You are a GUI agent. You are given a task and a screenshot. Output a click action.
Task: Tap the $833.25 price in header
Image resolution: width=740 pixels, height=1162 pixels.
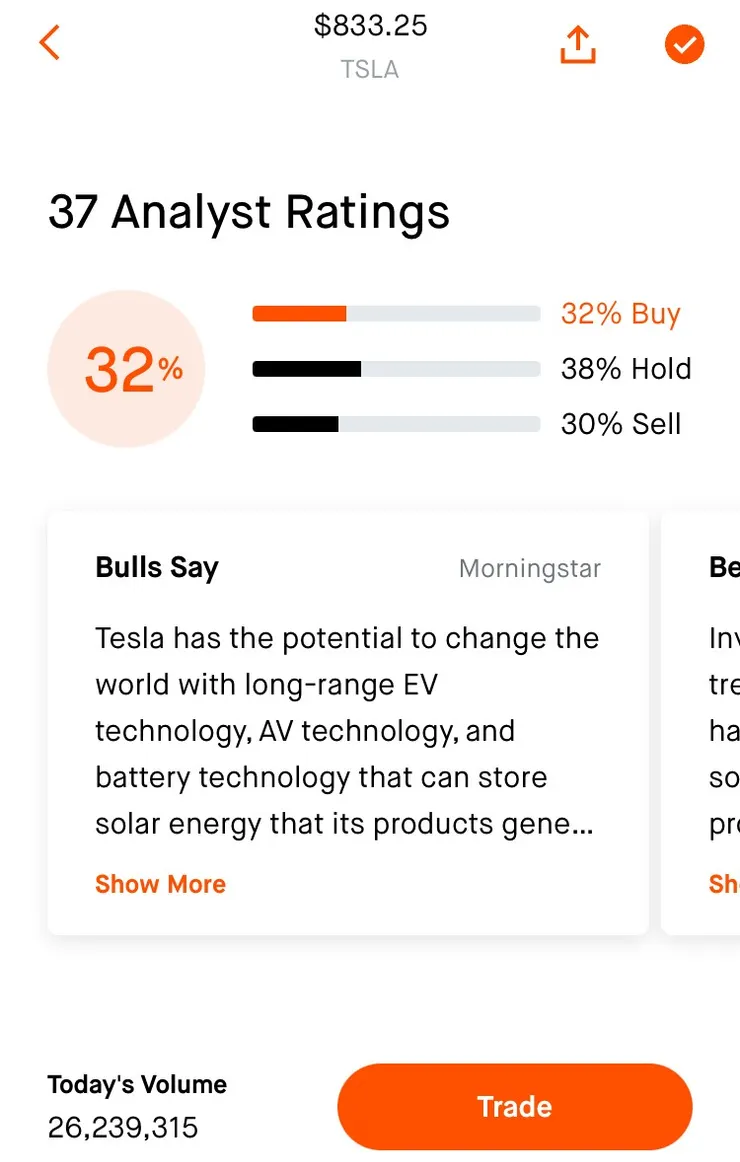[x=370, y=26]
